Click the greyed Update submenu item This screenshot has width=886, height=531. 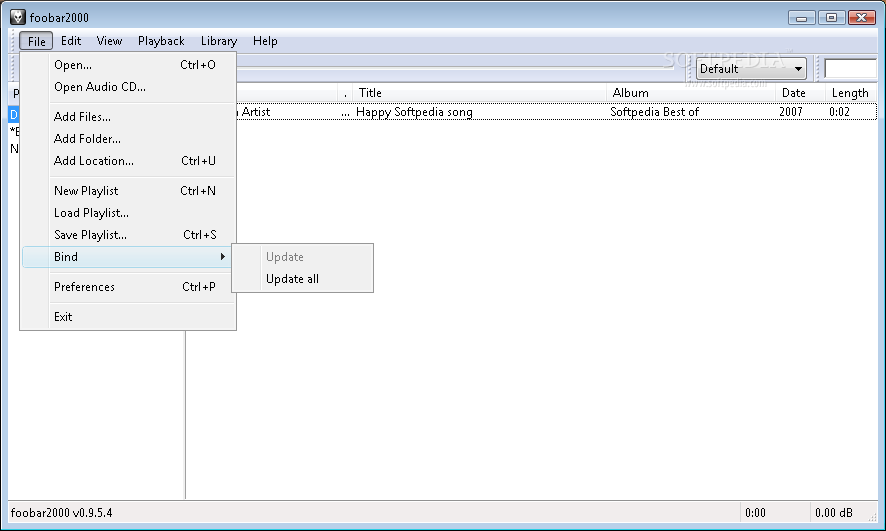click(303, 257)
